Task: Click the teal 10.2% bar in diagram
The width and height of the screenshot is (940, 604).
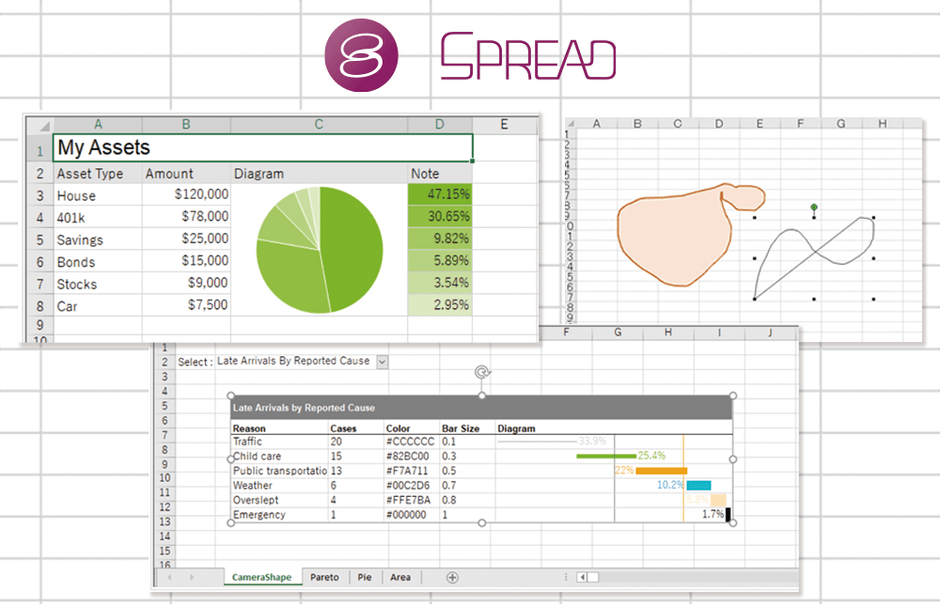Action: [698, 485]
